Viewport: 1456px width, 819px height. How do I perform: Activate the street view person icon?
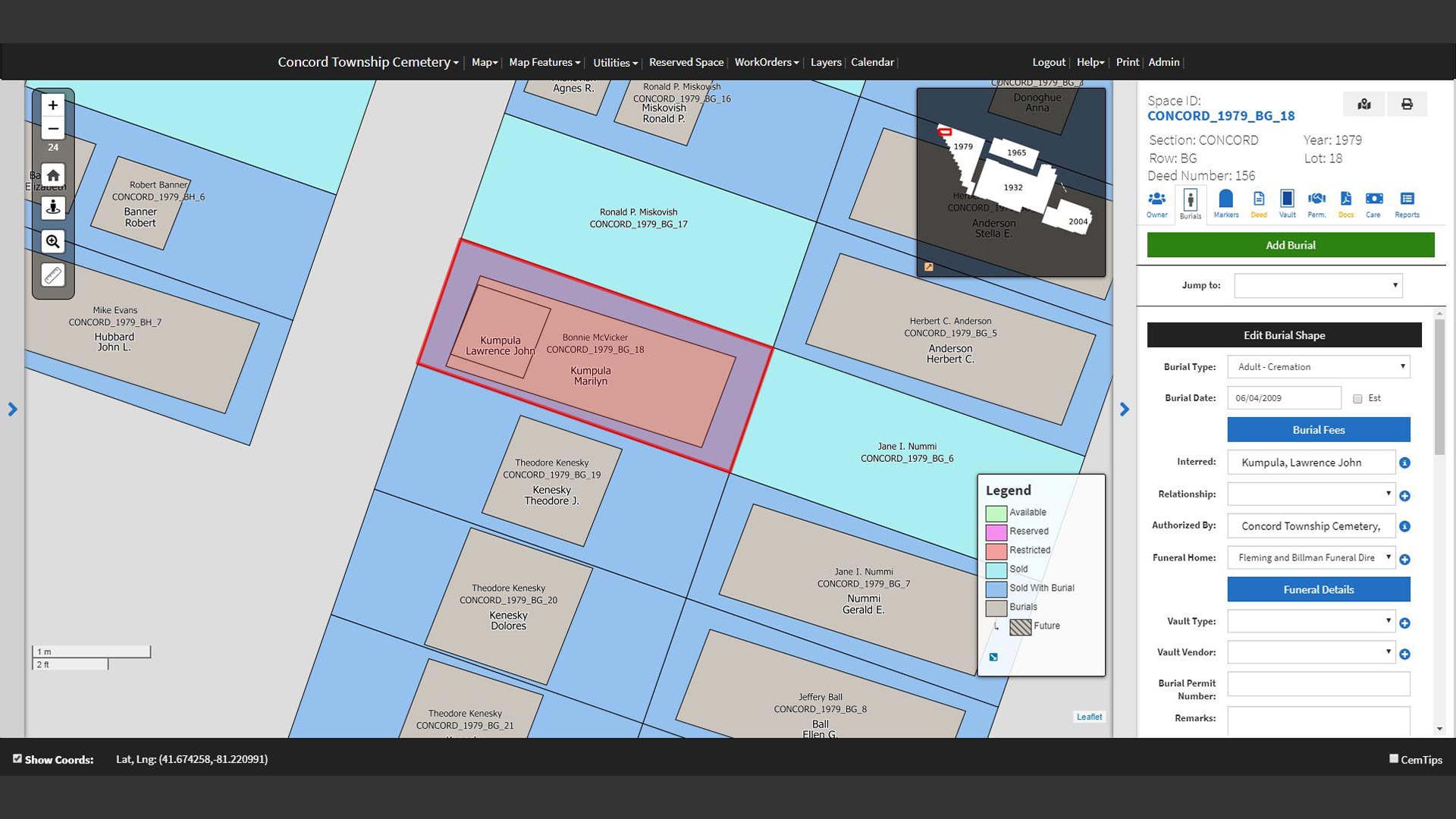pos(52,207)
